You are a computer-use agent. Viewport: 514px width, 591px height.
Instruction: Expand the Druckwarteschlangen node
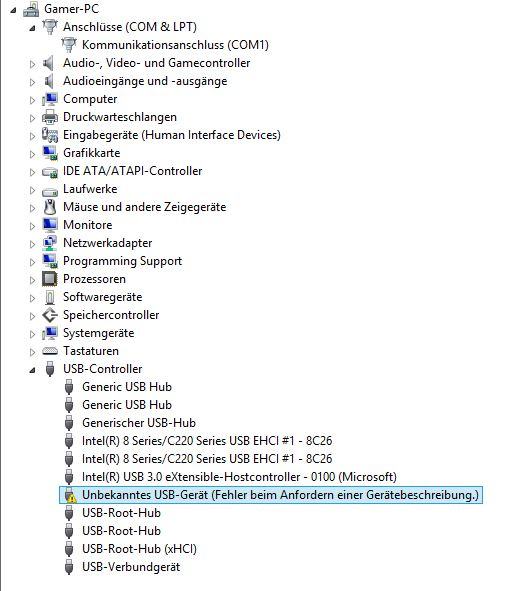32,118
